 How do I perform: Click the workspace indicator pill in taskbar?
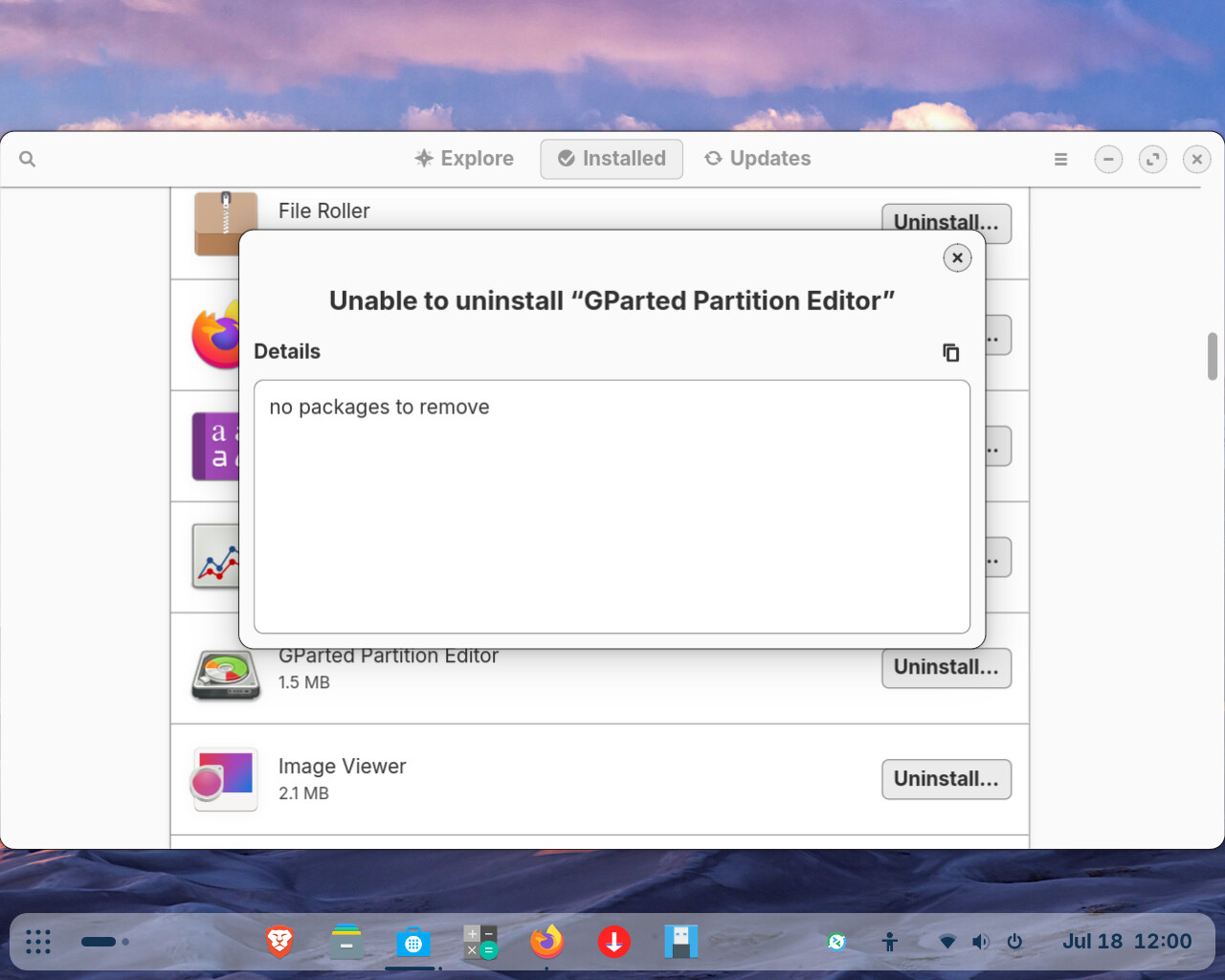point(99,942)
